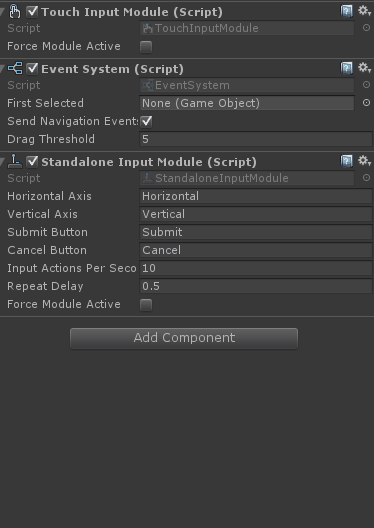Enable Force Module Active under Standalone Input Module
374x528 pixels.
pos(146,305)
